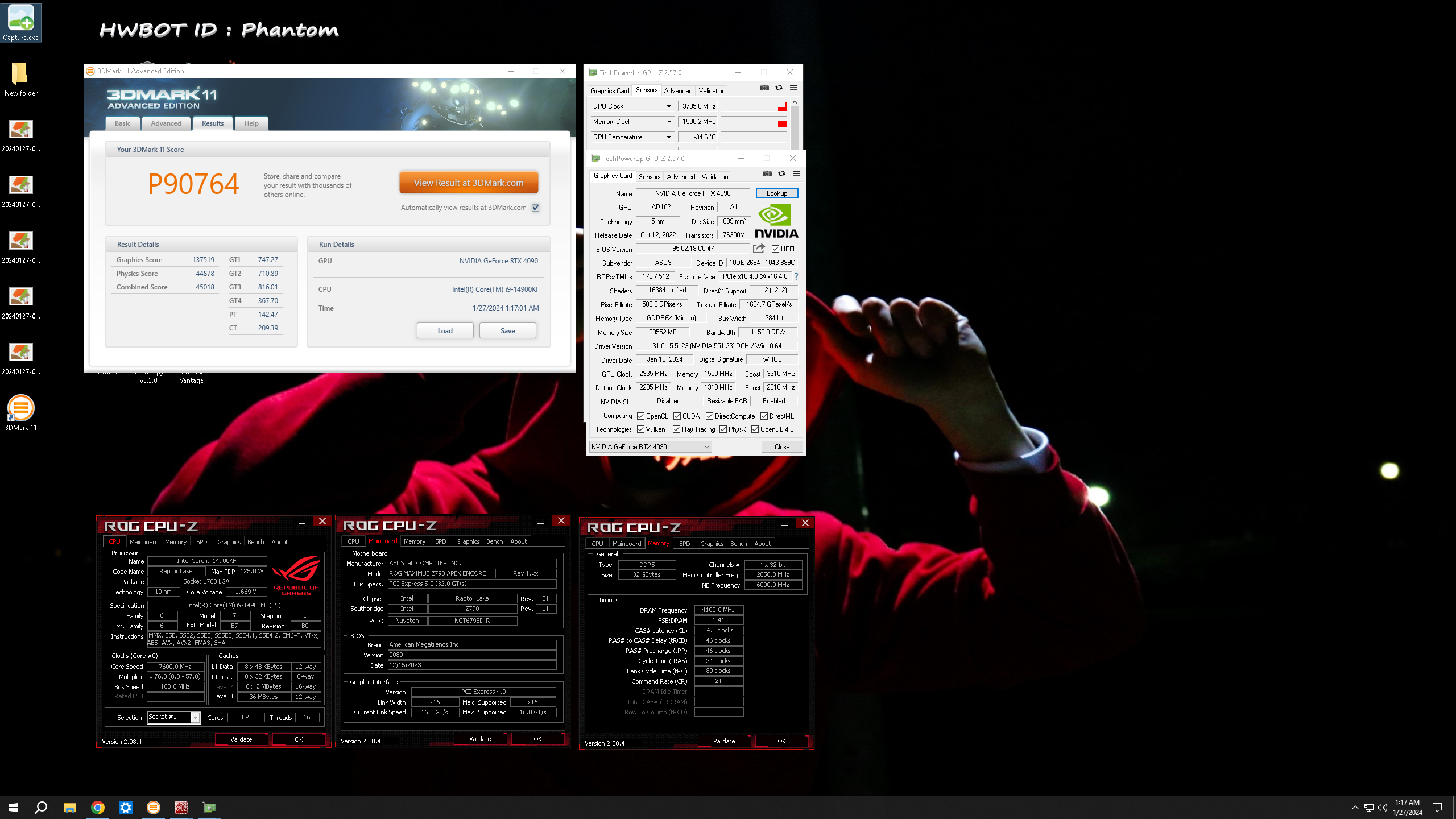Click Save button in Run Details
Viewport: 1456px width, 819px height.
coord(508,331)
